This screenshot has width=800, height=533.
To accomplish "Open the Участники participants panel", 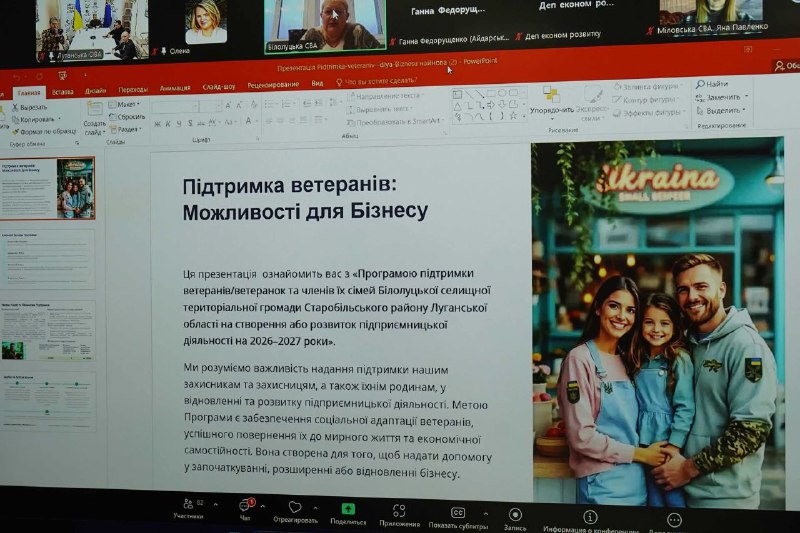I will [x=188, y=506].
